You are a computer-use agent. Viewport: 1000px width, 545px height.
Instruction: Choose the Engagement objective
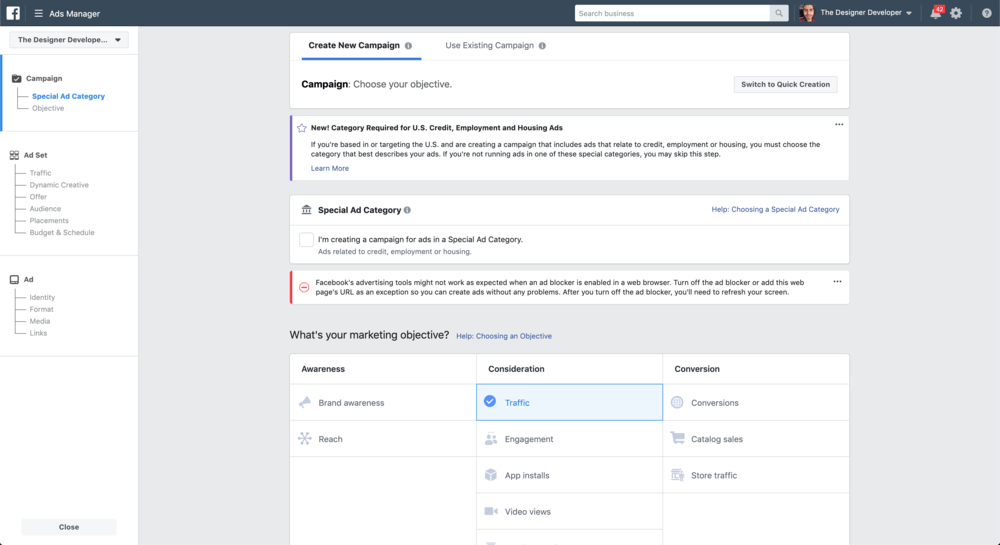coord(570,439)
